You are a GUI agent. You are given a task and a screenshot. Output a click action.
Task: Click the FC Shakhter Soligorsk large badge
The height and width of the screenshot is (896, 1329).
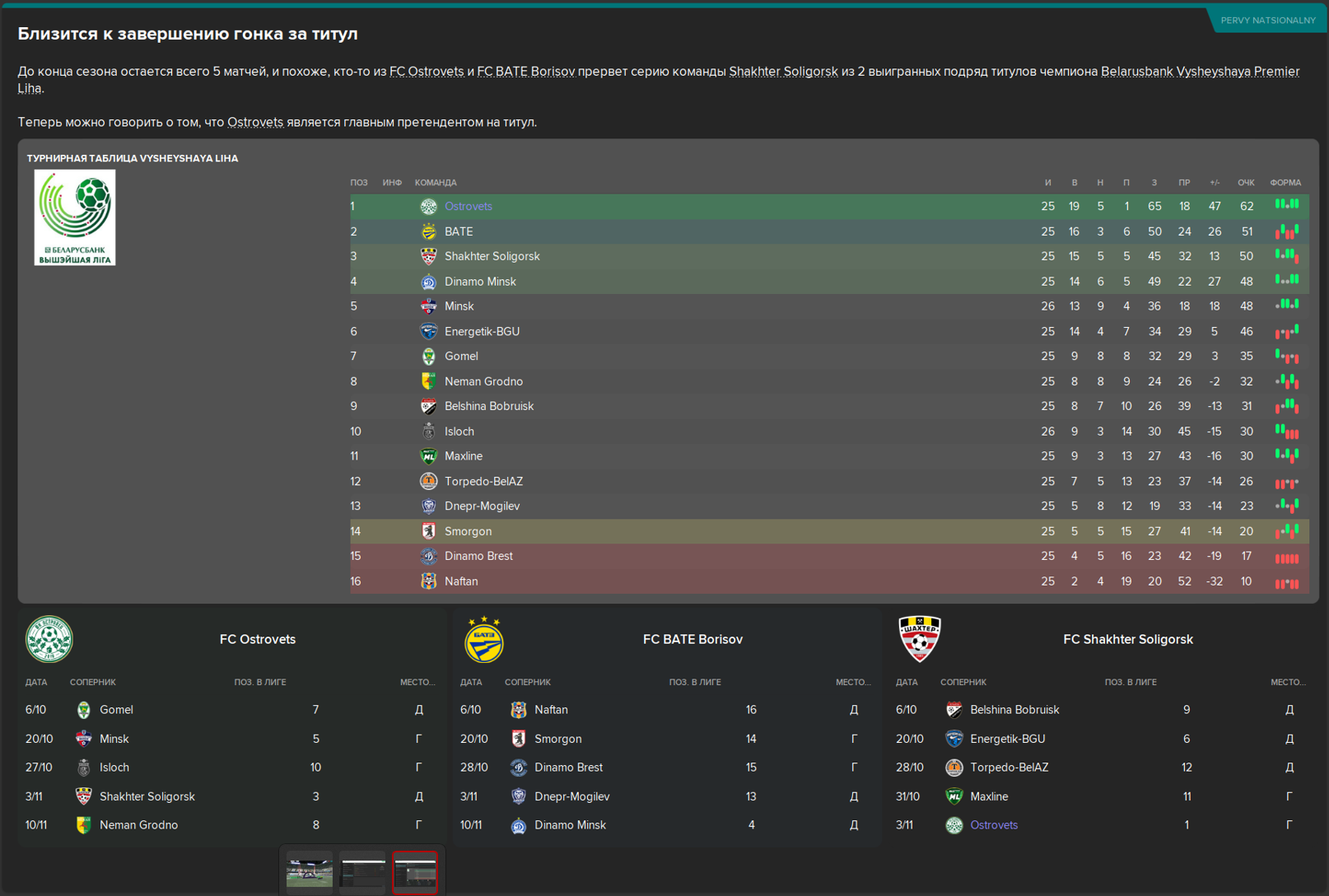coord(920,639)
